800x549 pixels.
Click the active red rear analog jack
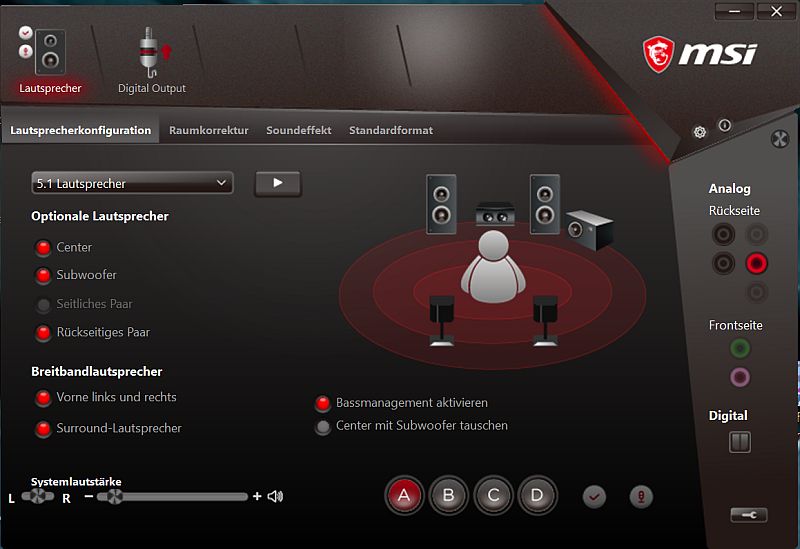click(756, 263)
